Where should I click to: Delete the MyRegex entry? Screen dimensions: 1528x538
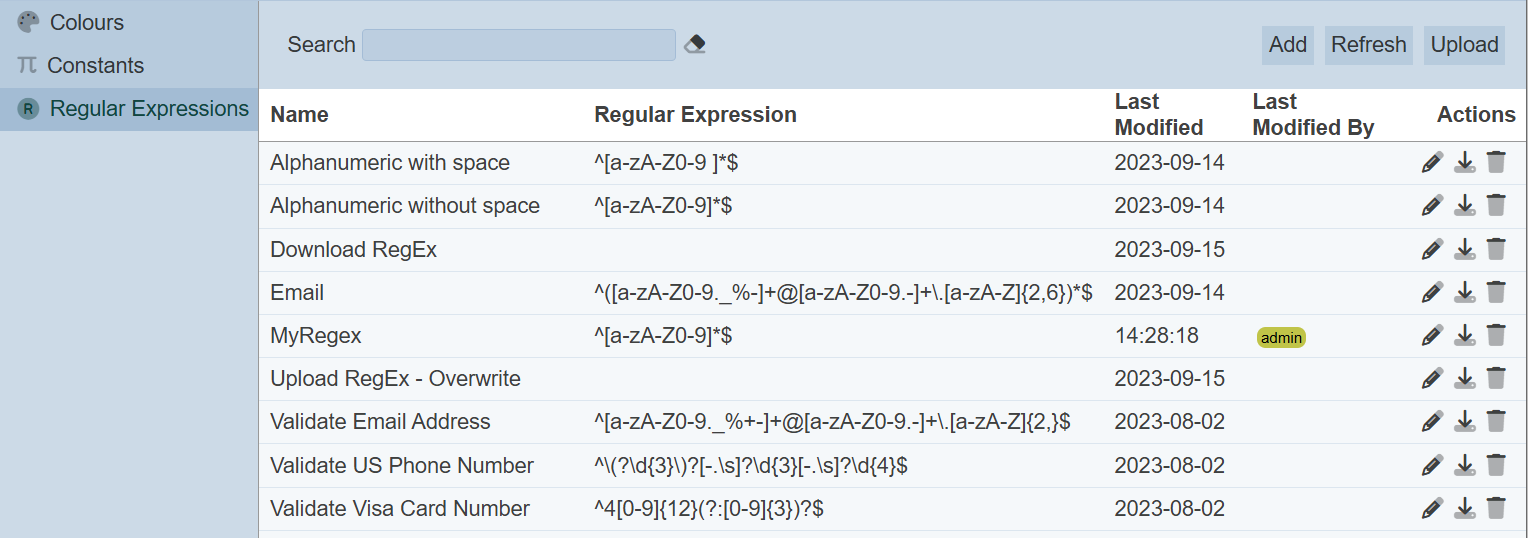point(1496,335)
